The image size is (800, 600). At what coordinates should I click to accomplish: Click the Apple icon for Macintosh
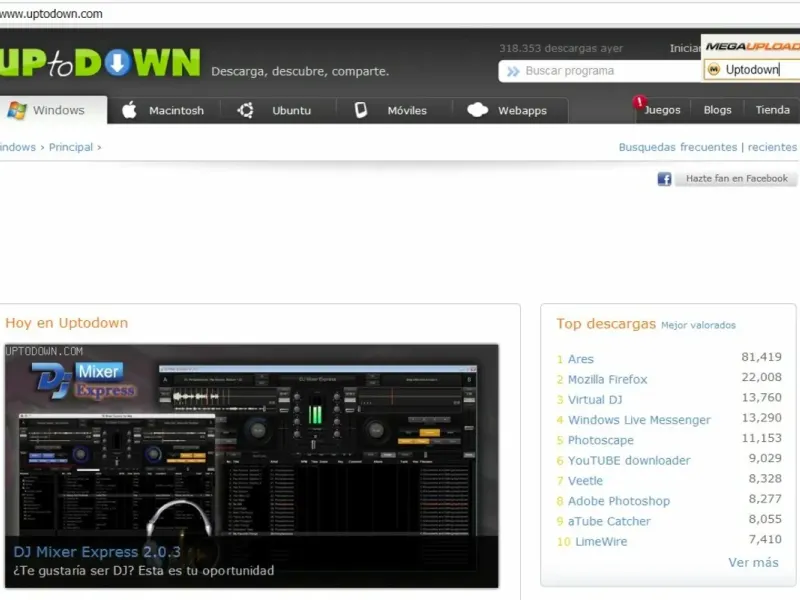(x=129, y=110)
